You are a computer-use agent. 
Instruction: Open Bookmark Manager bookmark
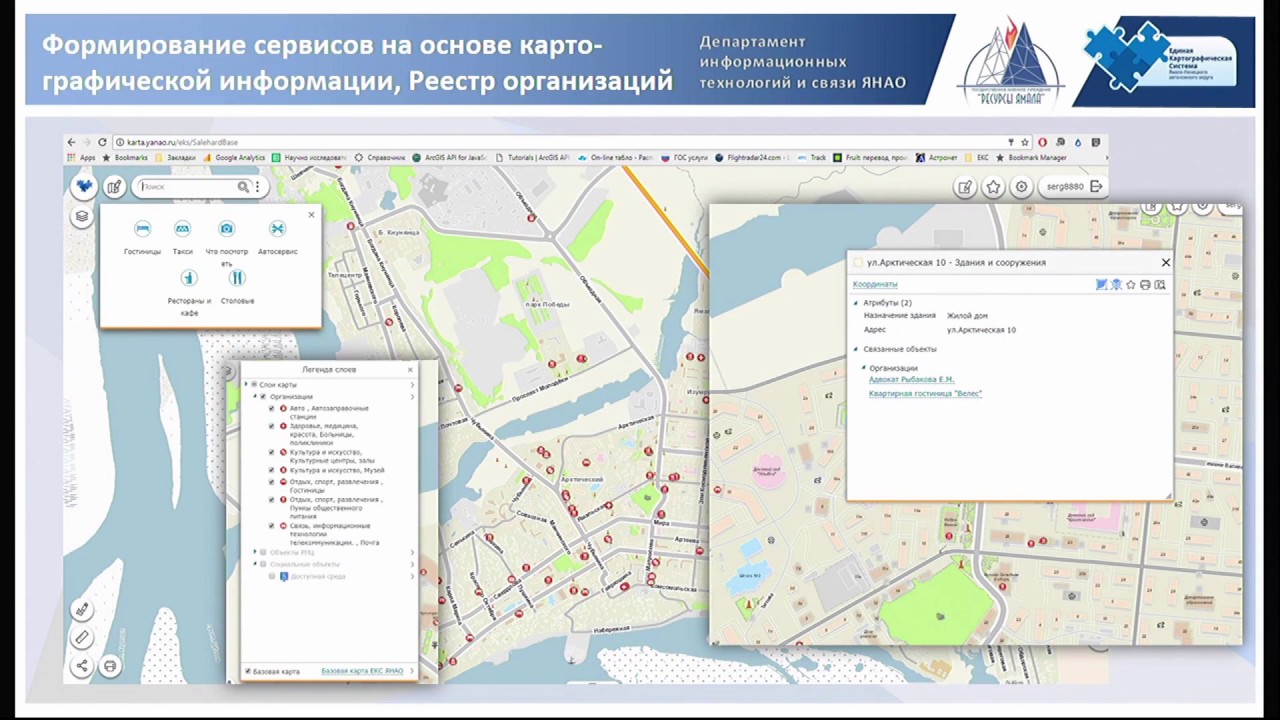1031,158
